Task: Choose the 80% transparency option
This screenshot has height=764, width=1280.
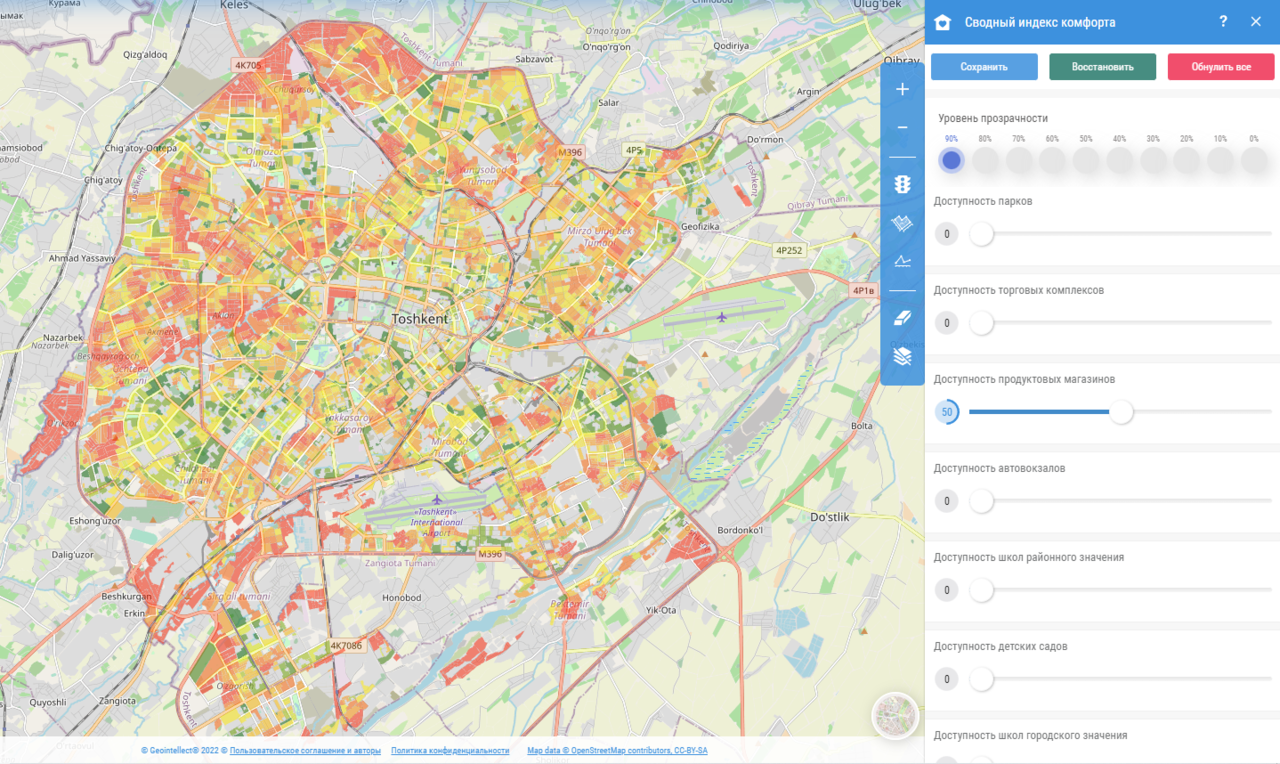Action: (x=985, y=160)
